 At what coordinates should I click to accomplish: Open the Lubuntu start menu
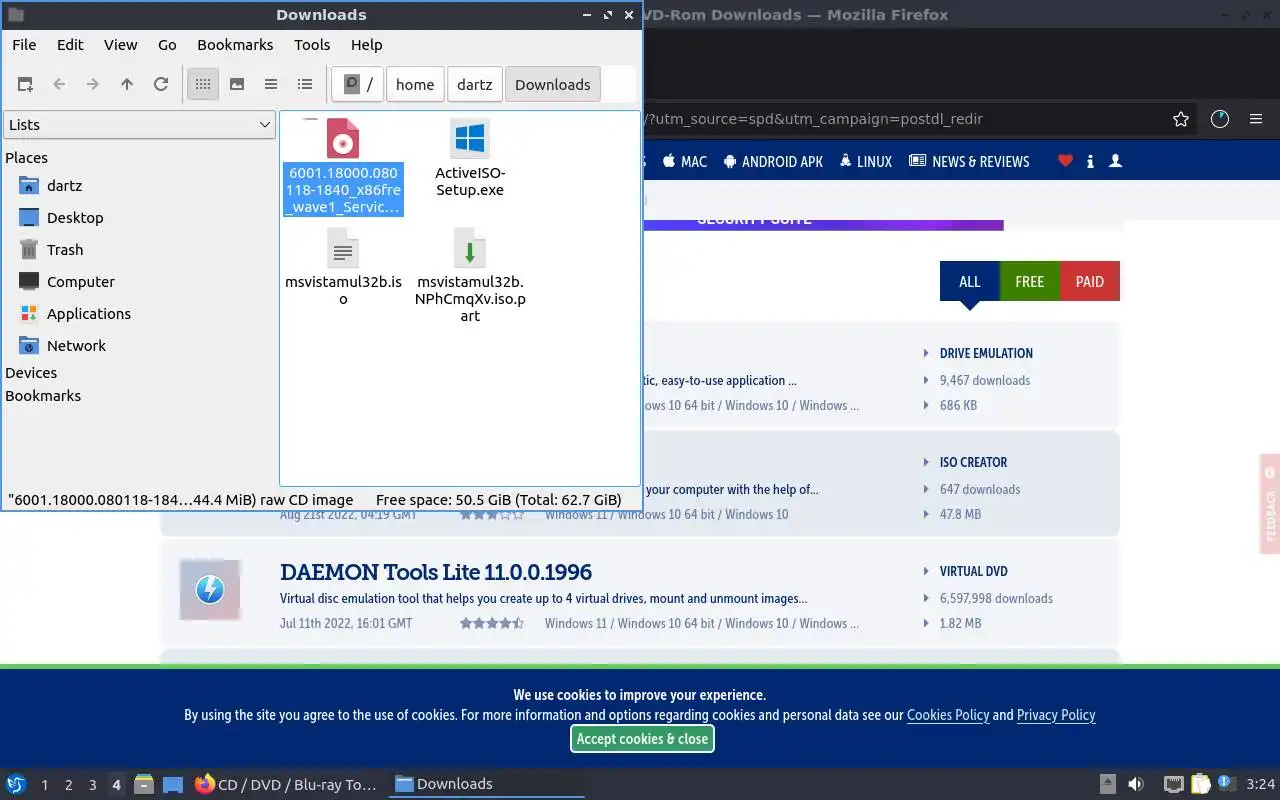coord(15,784)
